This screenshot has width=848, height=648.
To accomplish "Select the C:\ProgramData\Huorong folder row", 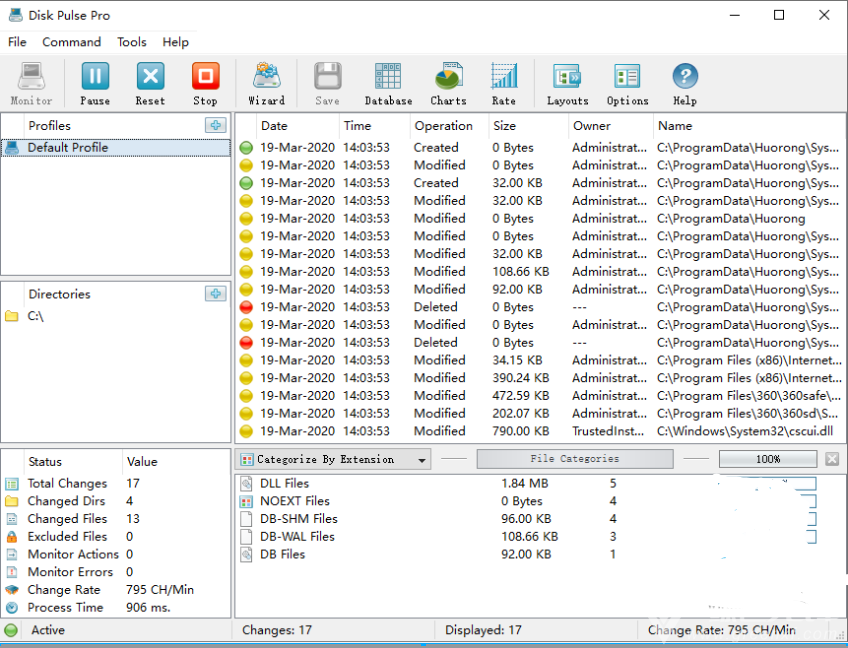I will click(540, 219).
